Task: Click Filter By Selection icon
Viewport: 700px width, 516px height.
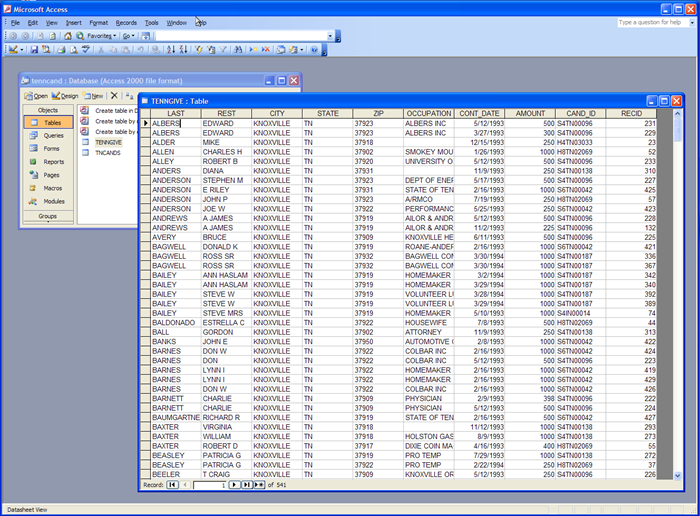Action: [199, 50]
